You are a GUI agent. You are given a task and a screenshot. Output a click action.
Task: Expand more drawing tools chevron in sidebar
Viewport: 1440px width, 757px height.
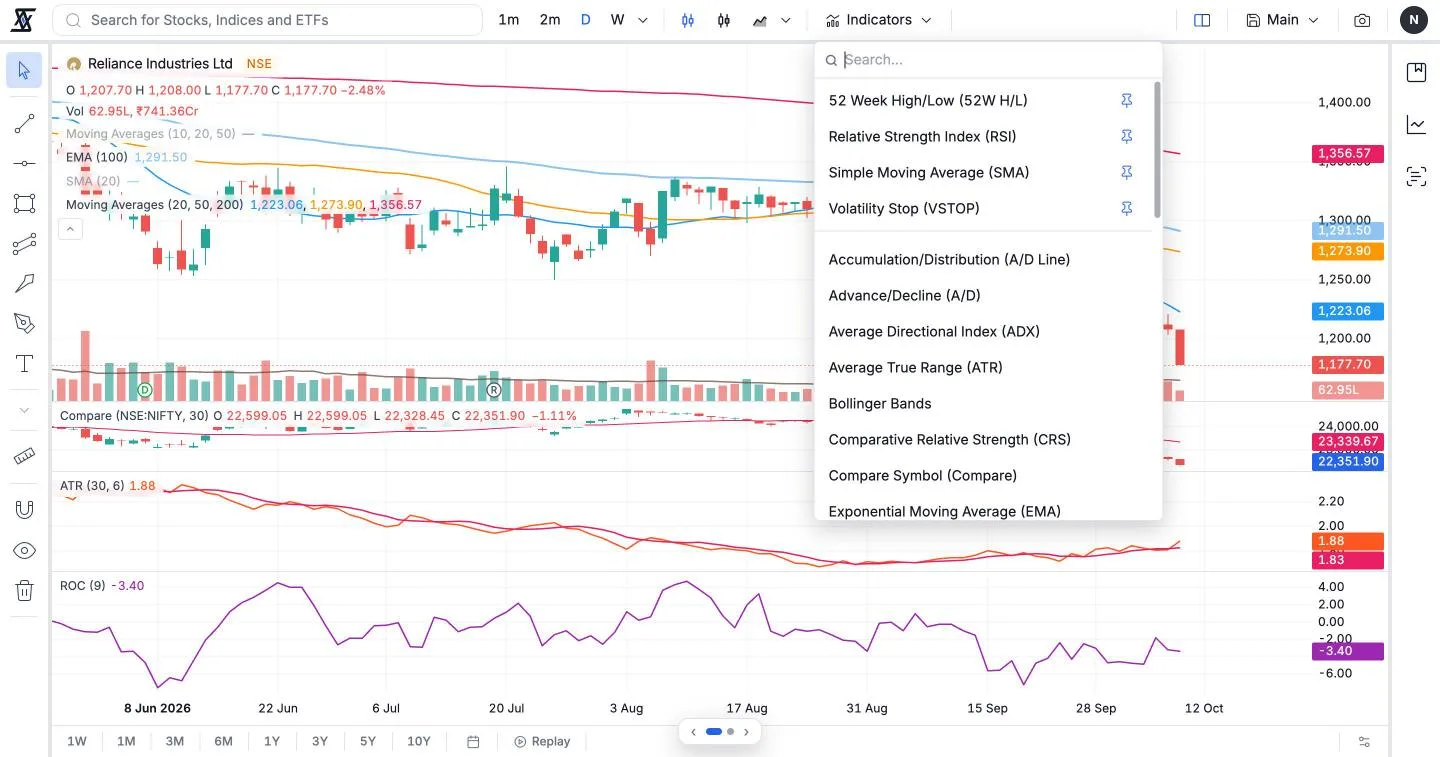point(24,410)
